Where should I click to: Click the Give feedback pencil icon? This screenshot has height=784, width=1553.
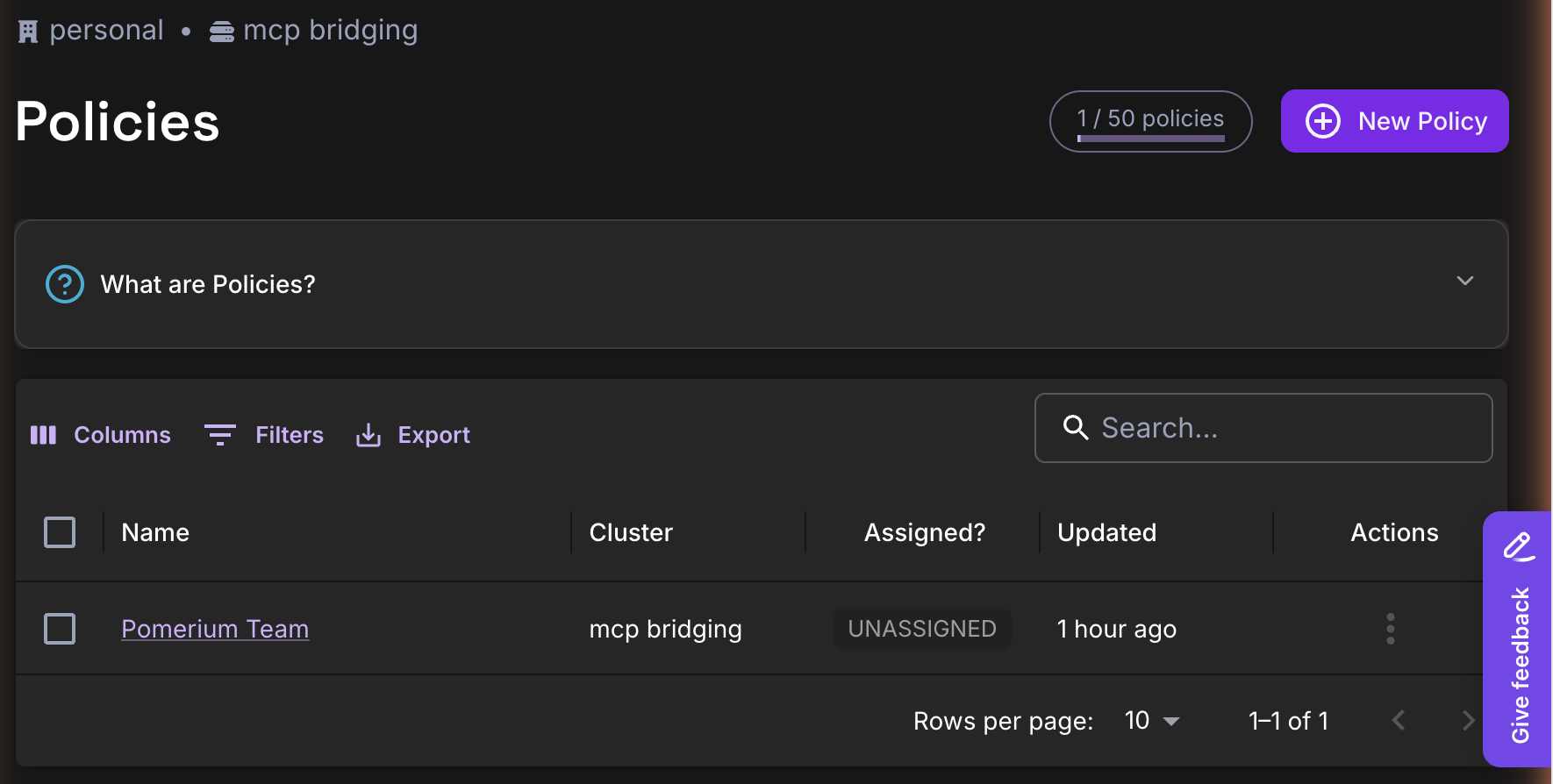[x=1519, y=546]
